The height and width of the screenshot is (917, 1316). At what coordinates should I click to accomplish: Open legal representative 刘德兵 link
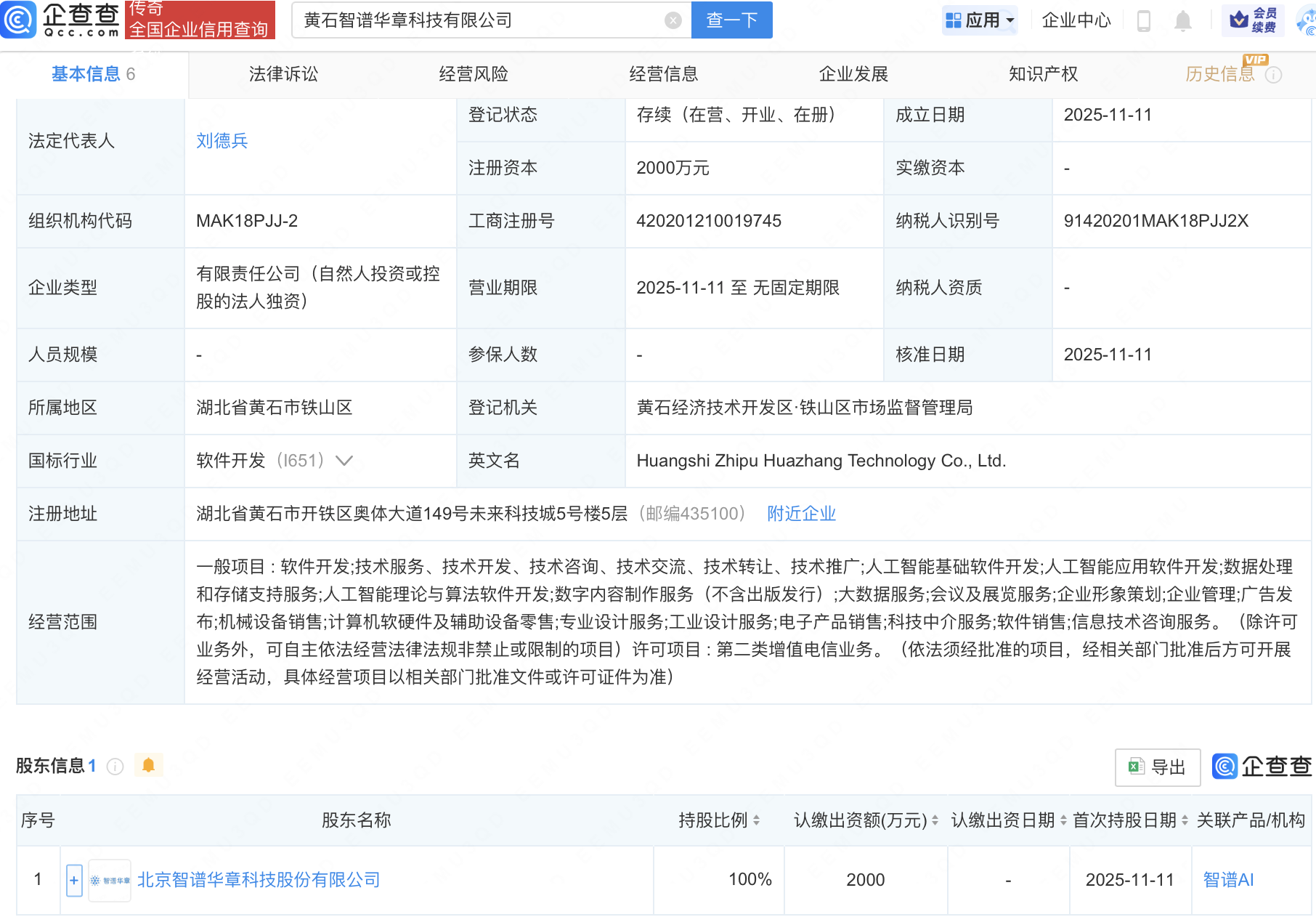pos(222,141)
